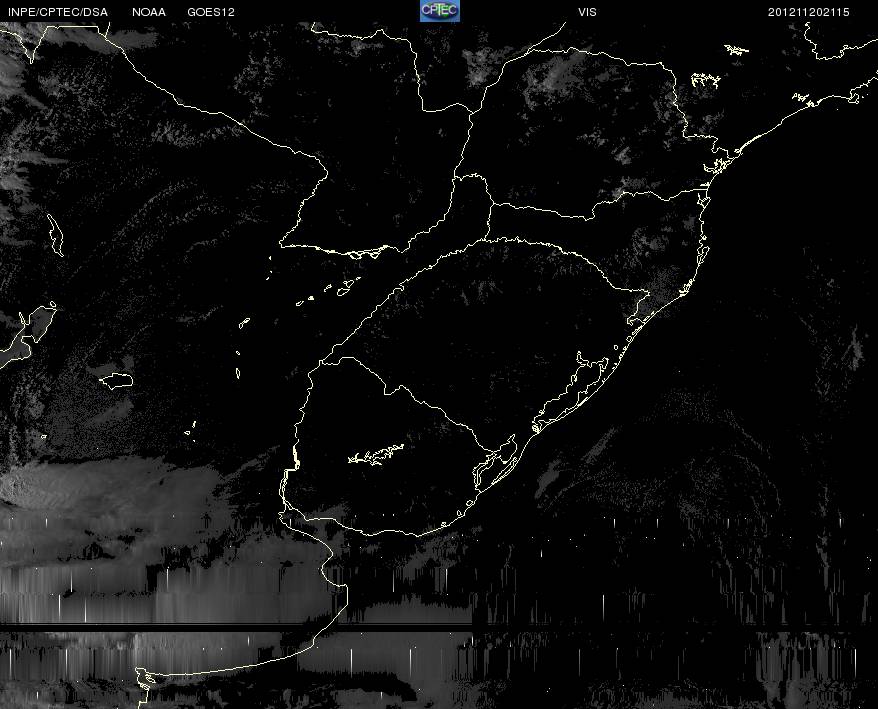Select the GOES12 satellite label
Image resolution: width=878 pixels, height=709 pixels.
click(211, 12)
